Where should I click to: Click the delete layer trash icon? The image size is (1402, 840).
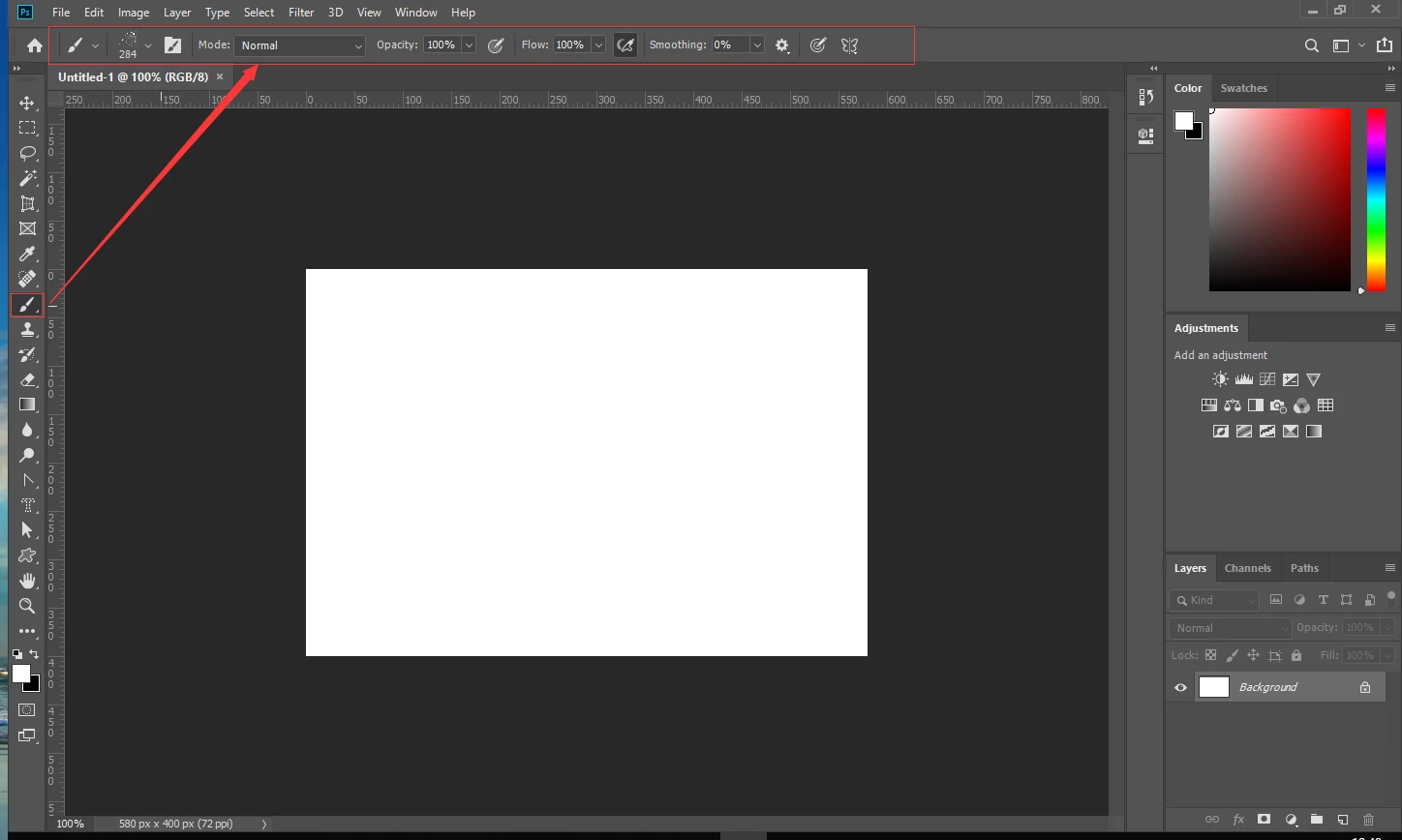click(1368, 820)
